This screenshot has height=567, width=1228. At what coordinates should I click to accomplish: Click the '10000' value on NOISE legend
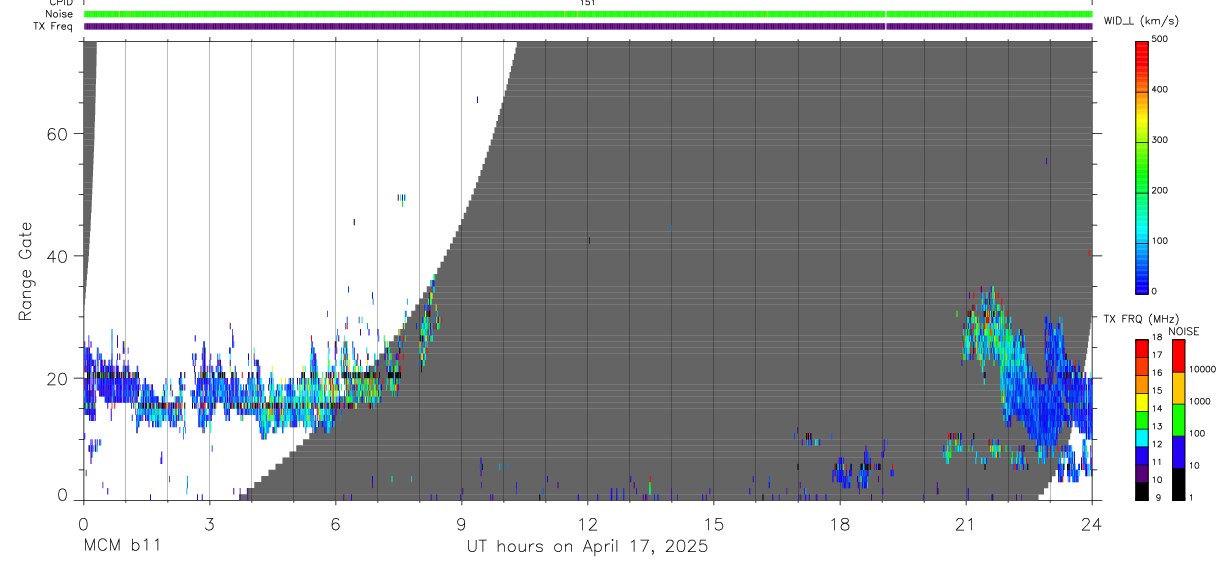[x=1201, y=369]
